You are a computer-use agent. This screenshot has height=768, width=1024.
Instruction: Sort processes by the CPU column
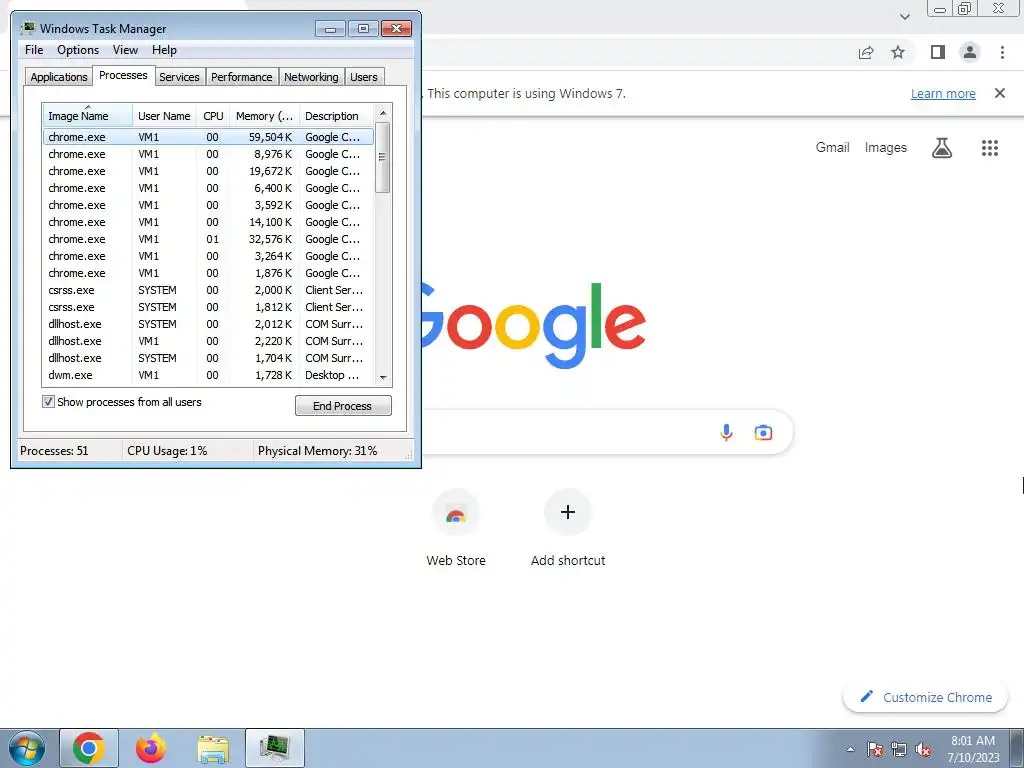(213, 116)
